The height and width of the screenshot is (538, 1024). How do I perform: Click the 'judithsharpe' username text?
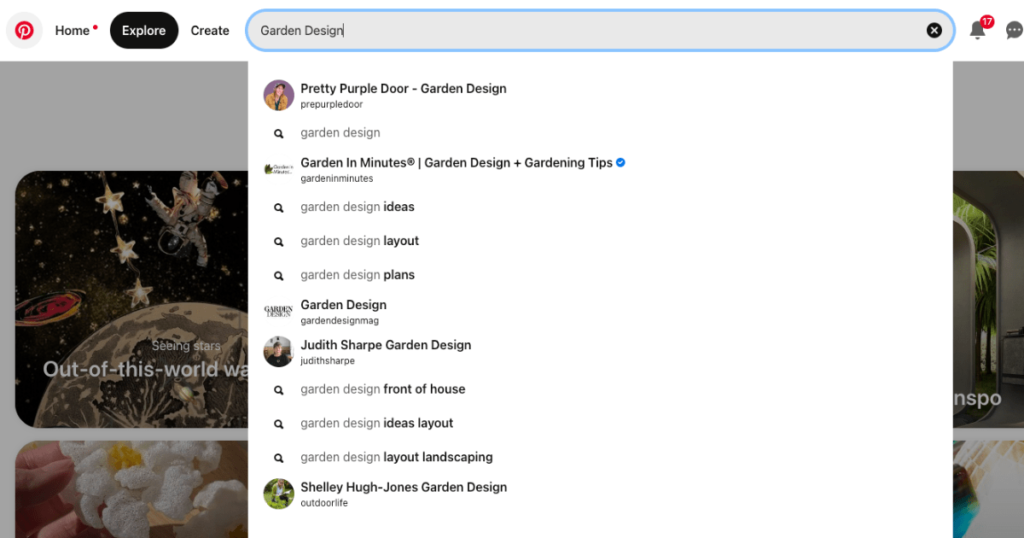tap(327, 360)
